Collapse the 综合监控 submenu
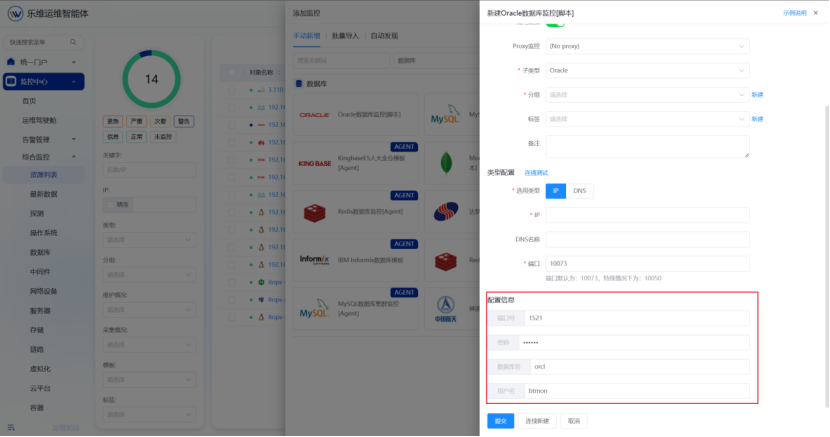830x437 pixels. [x=74, y=157]
